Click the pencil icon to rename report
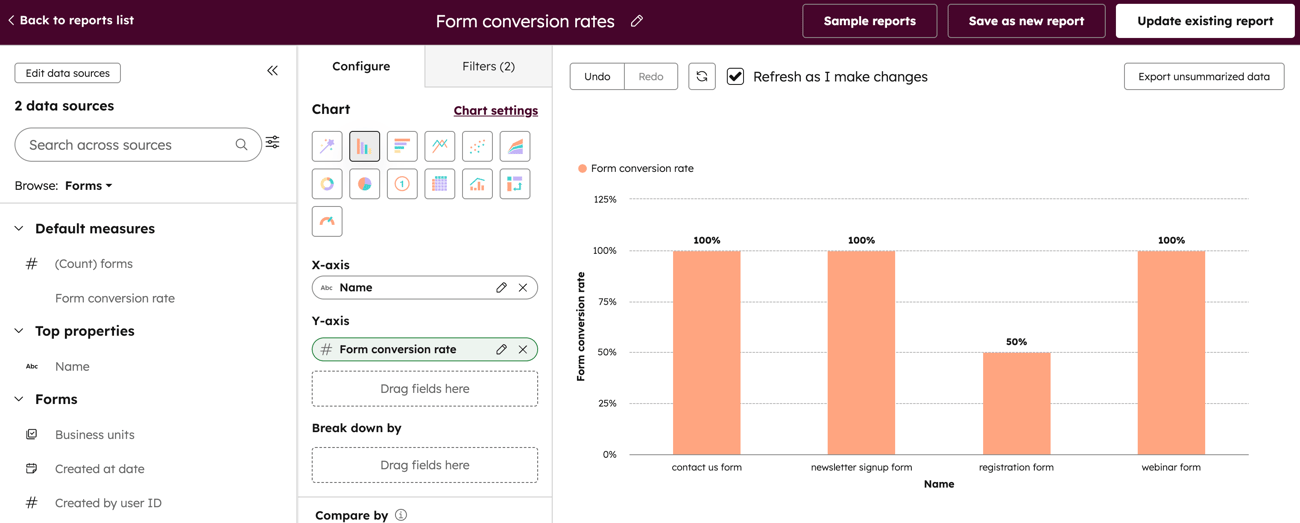 [x=637, y=21]
